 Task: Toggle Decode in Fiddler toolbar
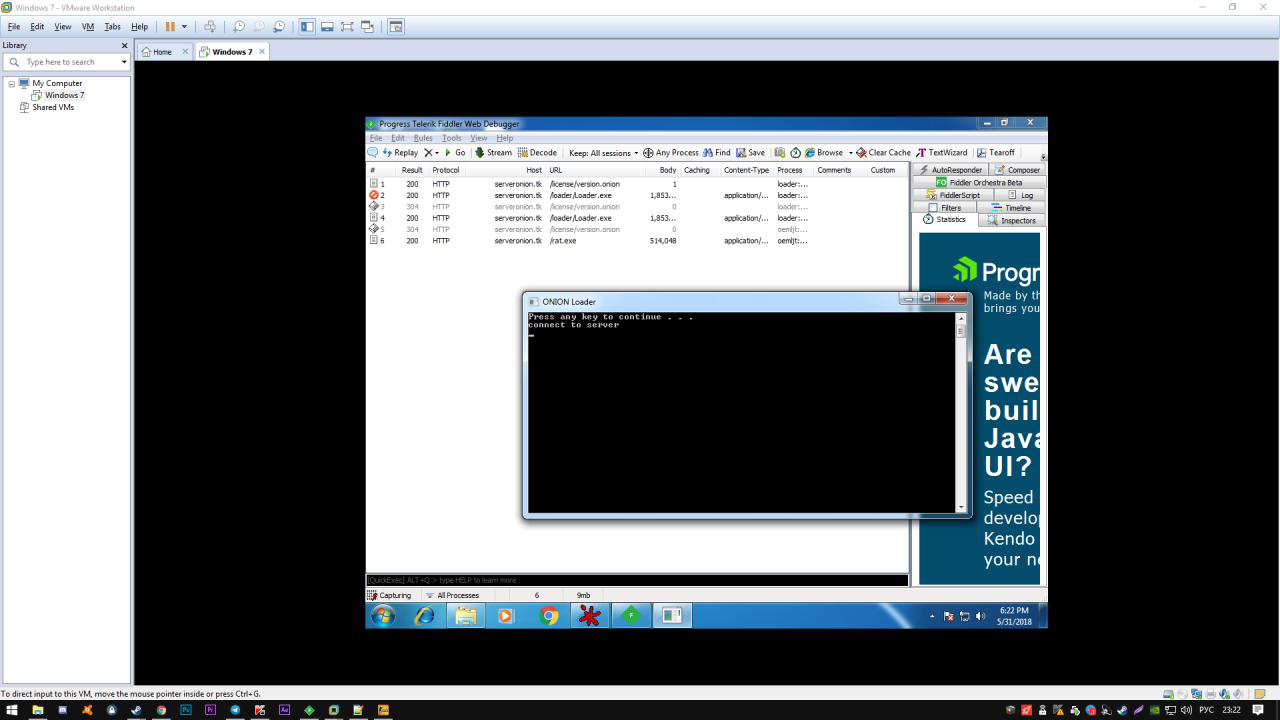pyautogui.click(x=537, y=153)
